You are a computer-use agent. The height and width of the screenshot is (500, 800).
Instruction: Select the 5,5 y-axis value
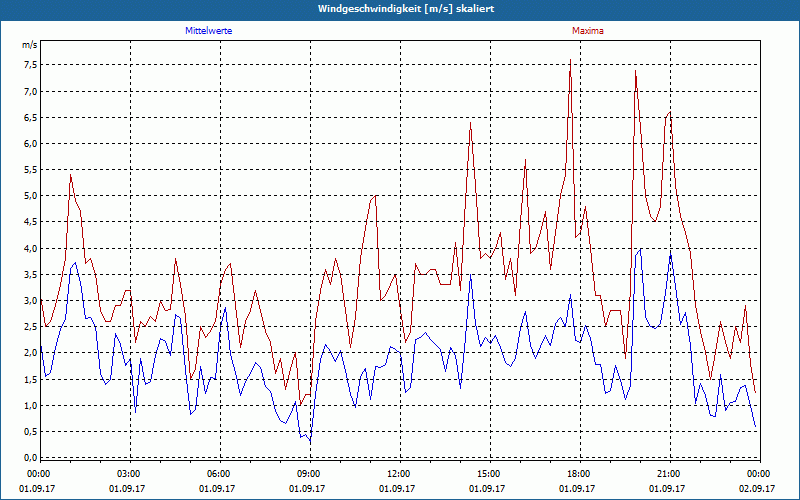(x=30, y=169)
